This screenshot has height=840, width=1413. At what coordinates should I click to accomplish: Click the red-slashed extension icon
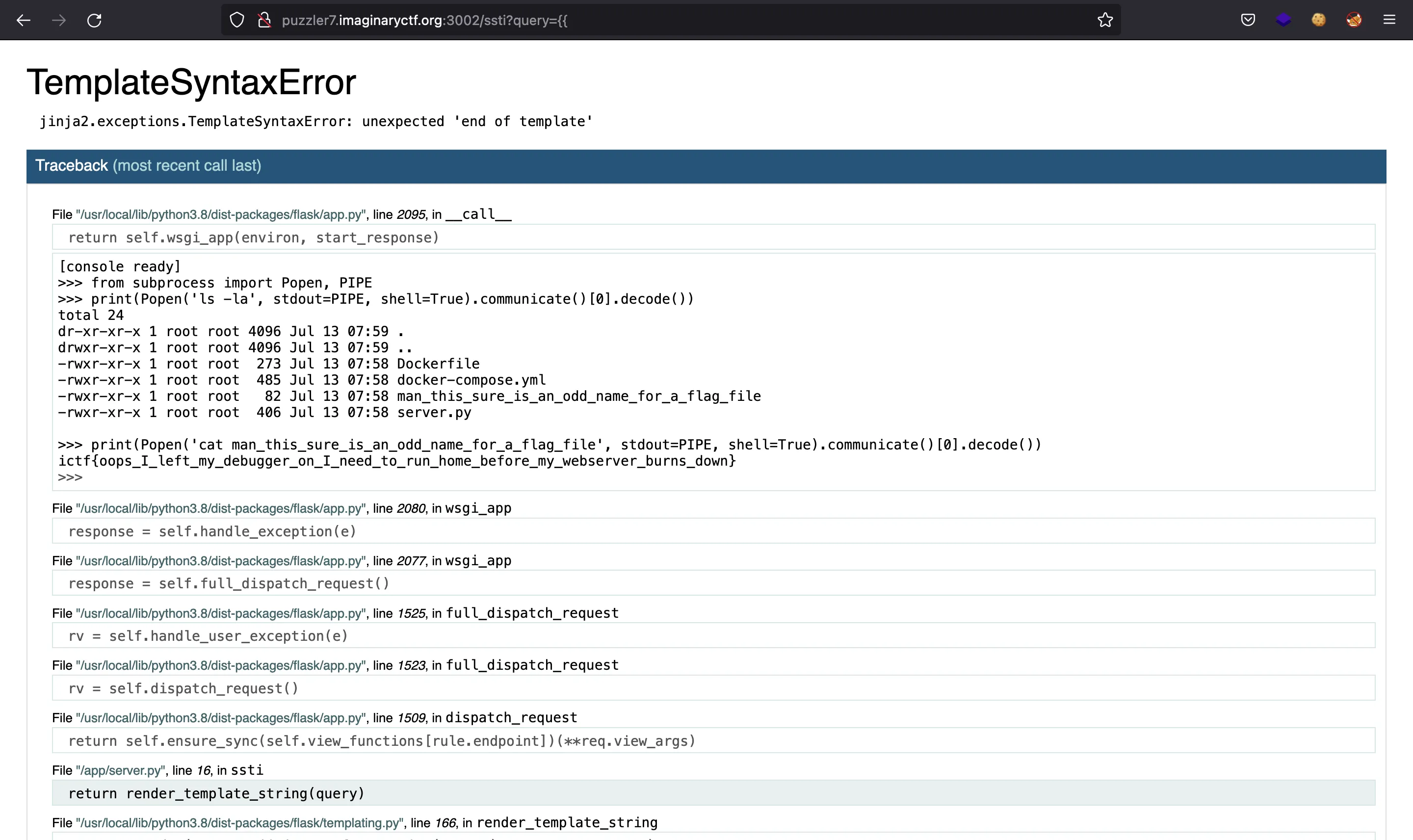point(1354,21)
